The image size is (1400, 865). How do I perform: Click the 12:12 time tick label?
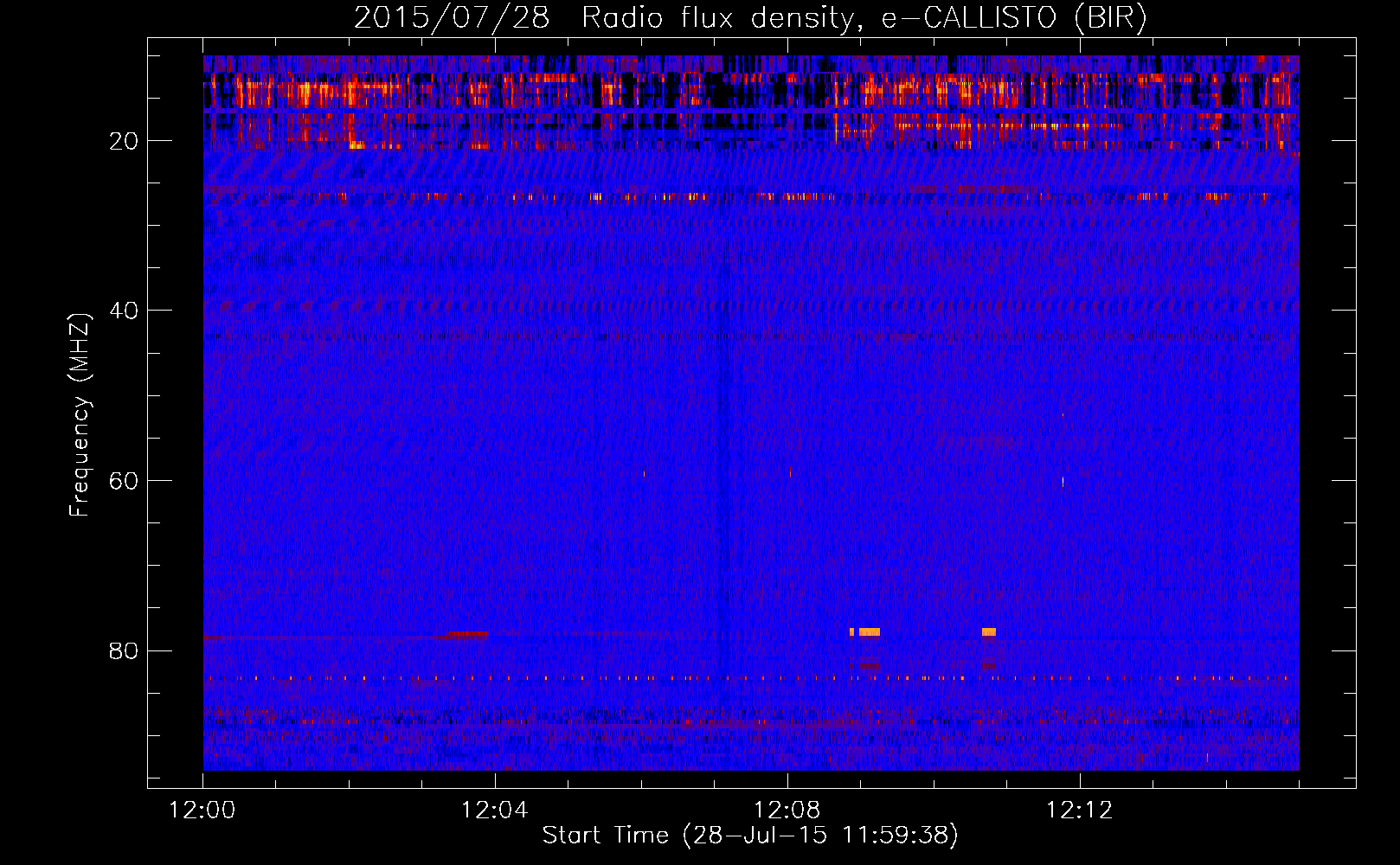click(x=1080, y=811)
